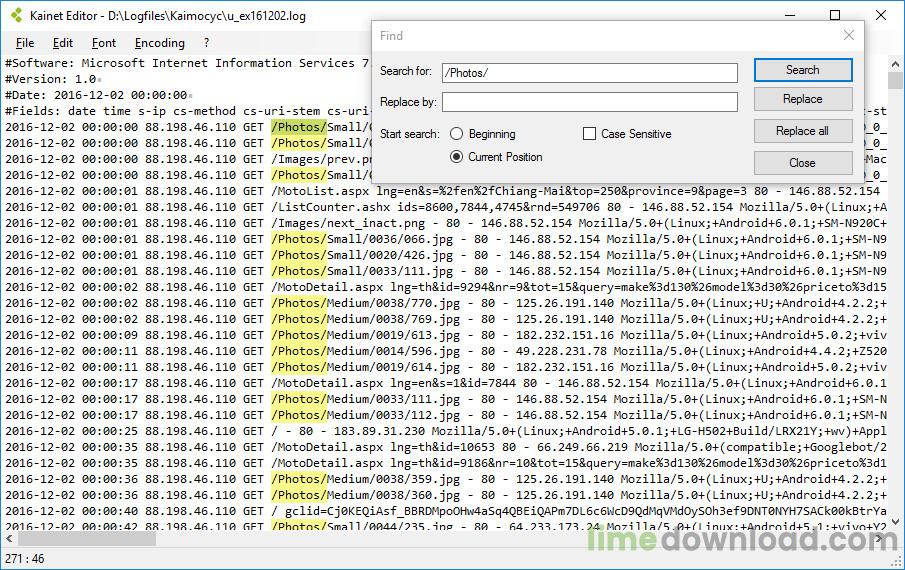This screenshot has width=905, height=570.
Task: Open the Font menu
Action: [x=104, y=43]
